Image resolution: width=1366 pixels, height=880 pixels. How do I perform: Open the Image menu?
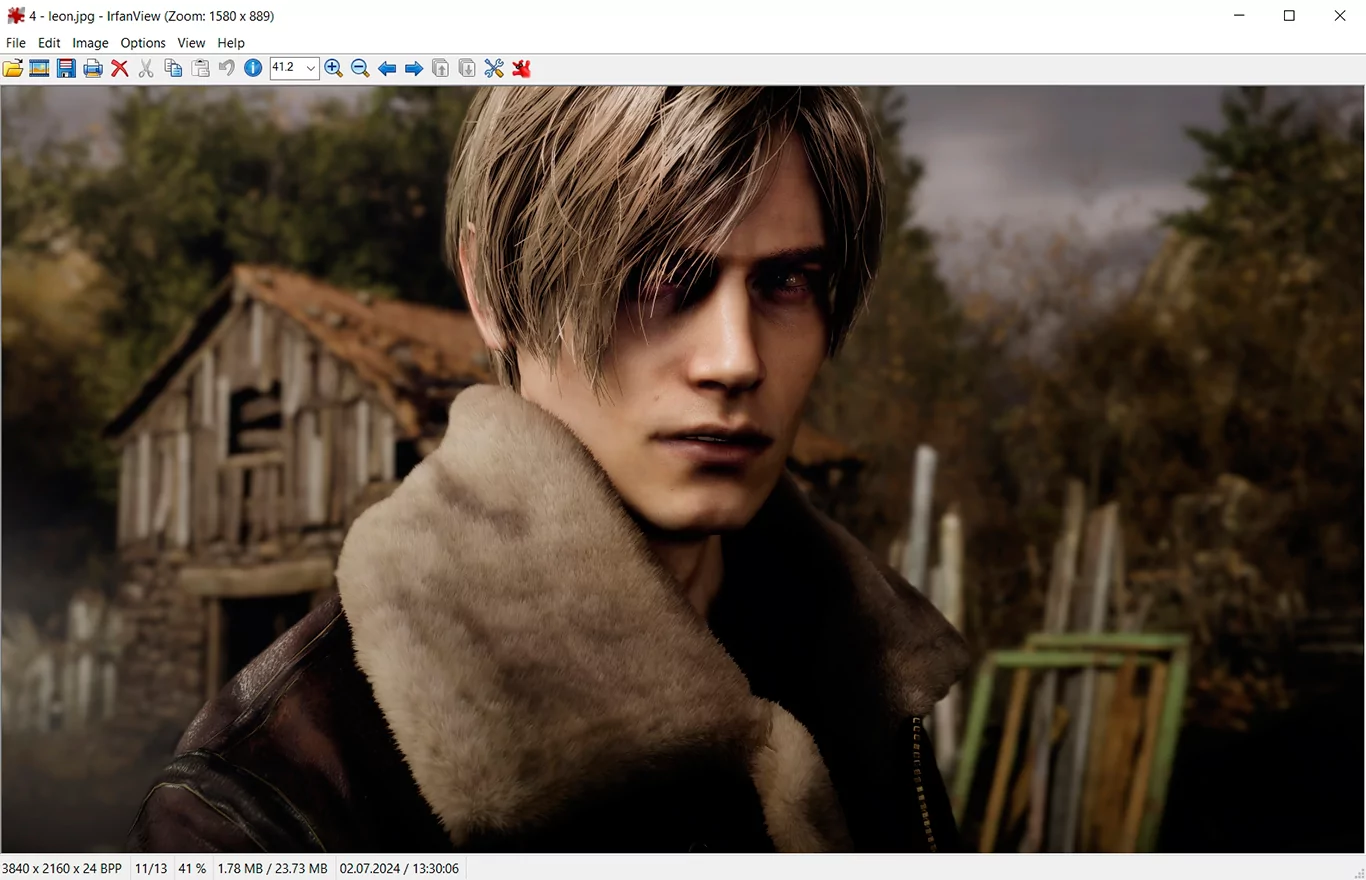tap(90, 43)
